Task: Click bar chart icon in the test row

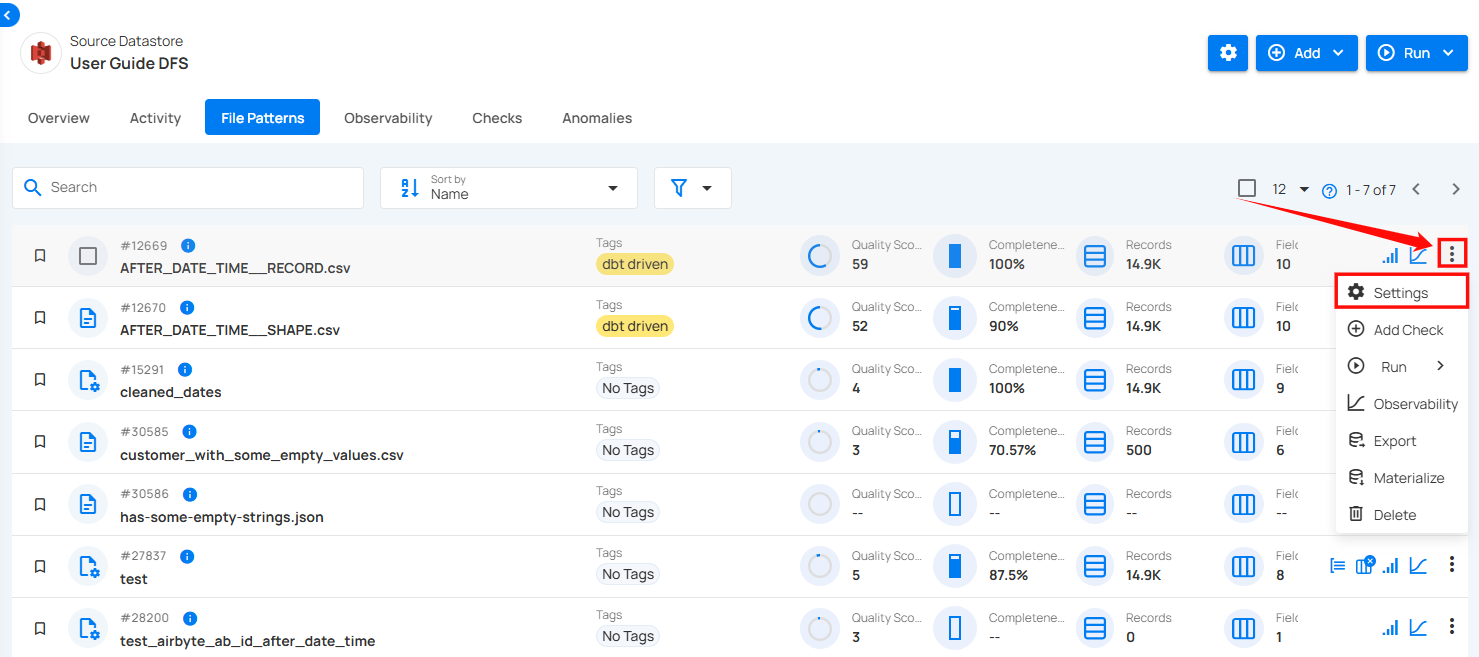Action: click(x=1390, y=566)
